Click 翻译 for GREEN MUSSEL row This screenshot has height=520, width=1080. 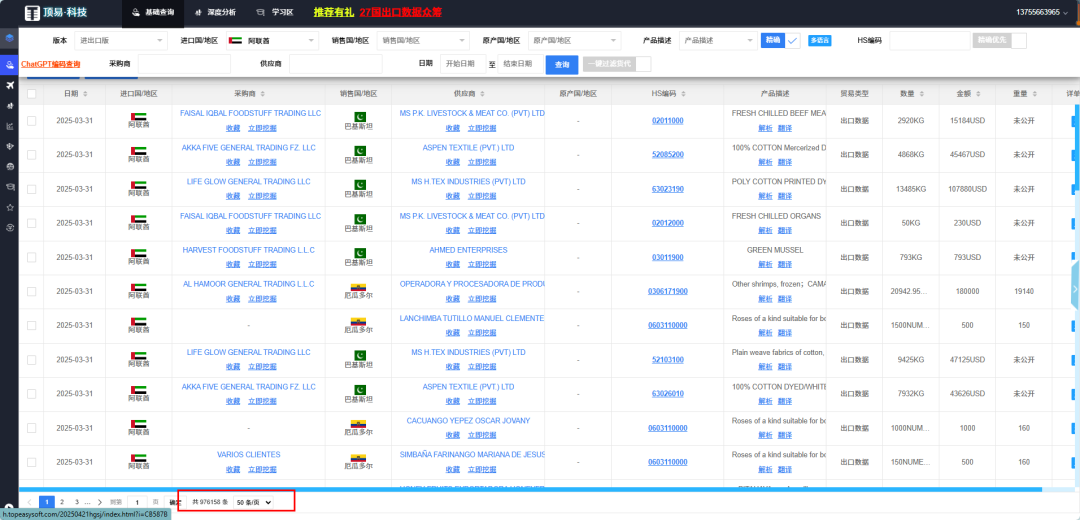785,264
